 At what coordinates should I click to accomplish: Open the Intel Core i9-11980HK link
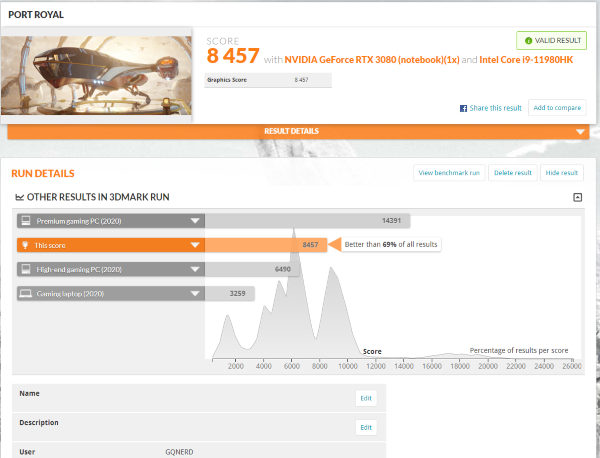point(526,60)
